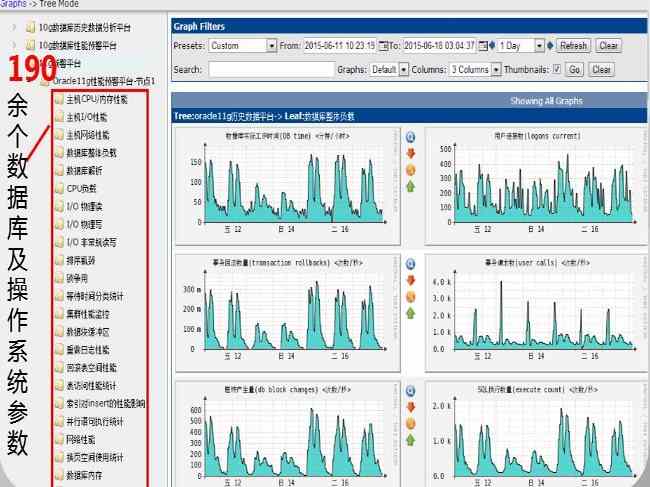The height and width of the screenshot is (487, 650).
Task: Expand the 10g数据库性能预警平台 tree node
Action: 14,45
